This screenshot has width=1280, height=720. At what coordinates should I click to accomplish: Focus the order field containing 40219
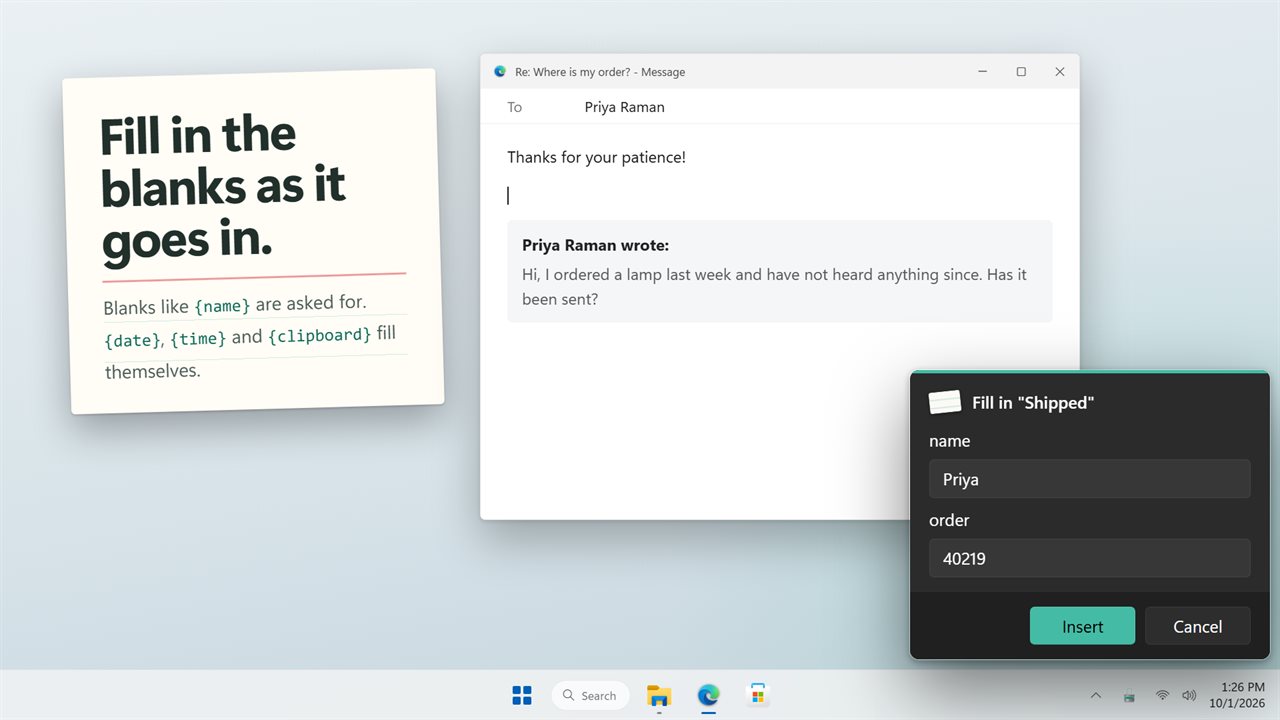1089,558
